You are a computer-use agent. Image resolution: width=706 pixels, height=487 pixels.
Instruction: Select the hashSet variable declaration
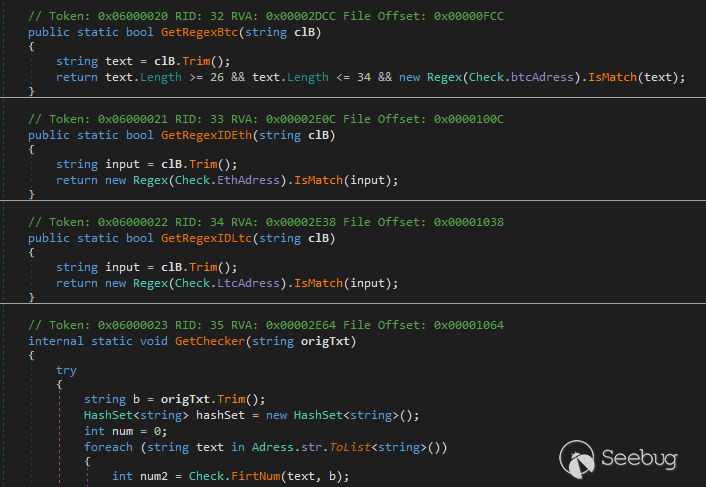(x=220, y=415)
